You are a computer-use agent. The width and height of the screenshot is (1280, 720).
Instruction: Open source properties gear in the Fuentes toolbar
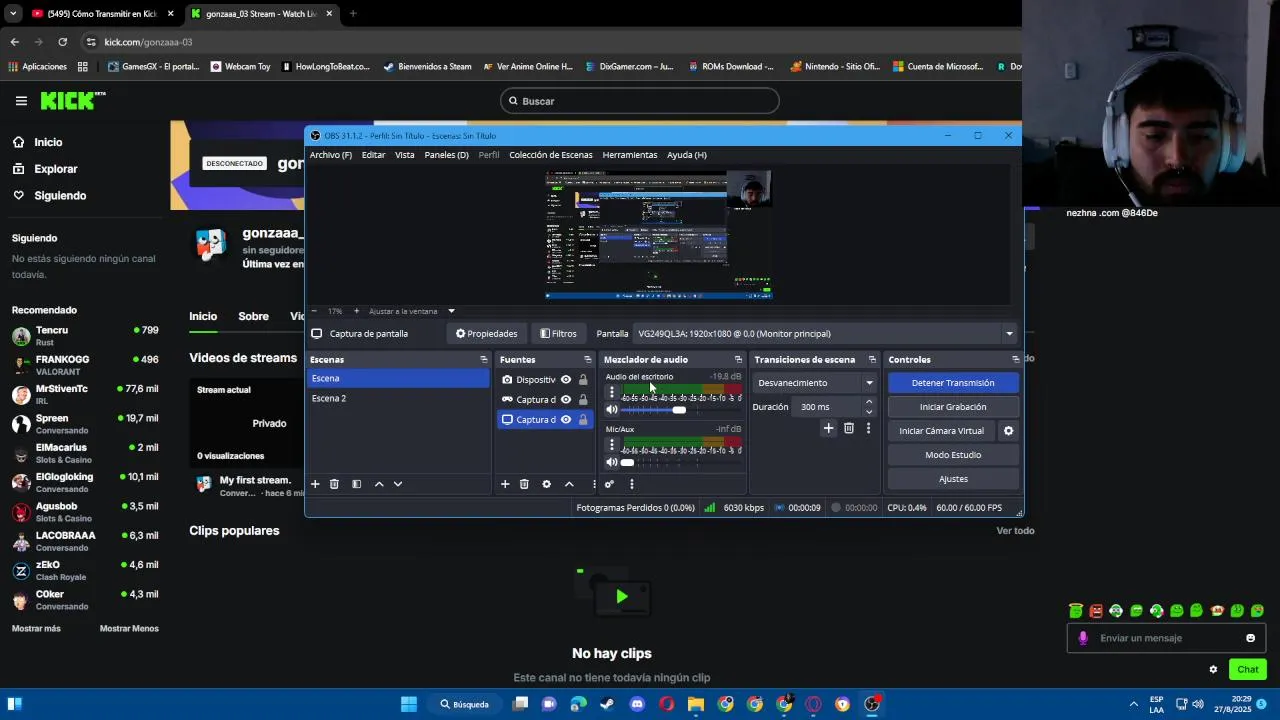coord(546,484)
